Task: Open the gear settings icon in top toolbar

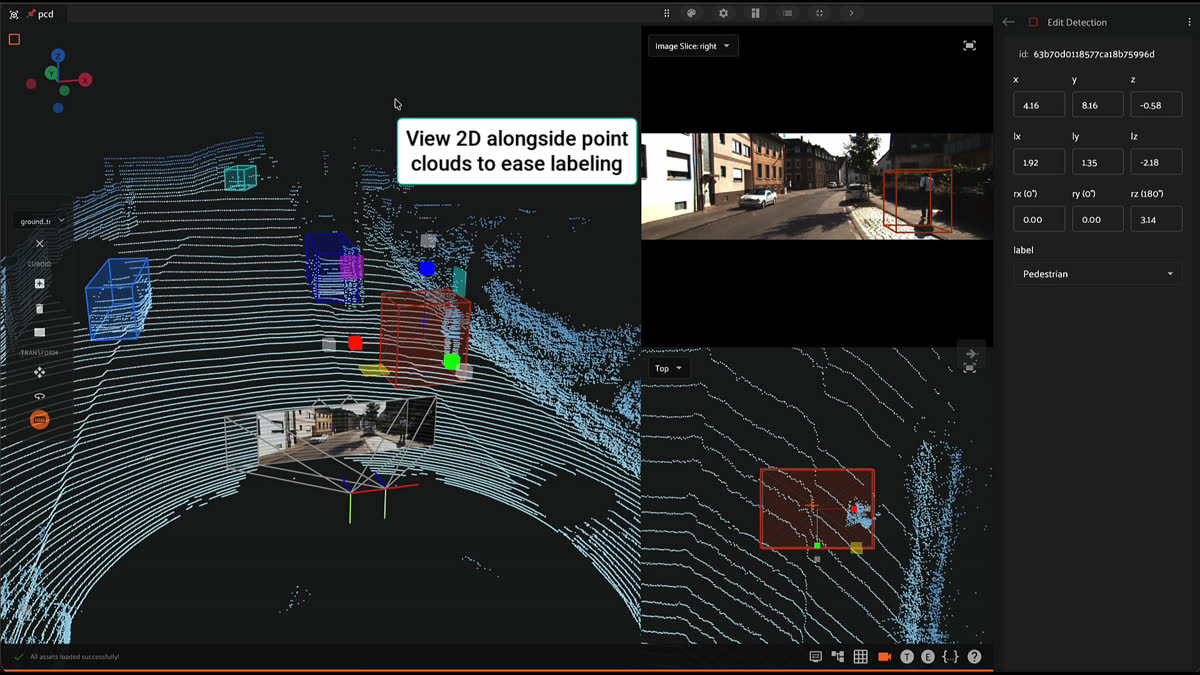Action: pos(723,13)
